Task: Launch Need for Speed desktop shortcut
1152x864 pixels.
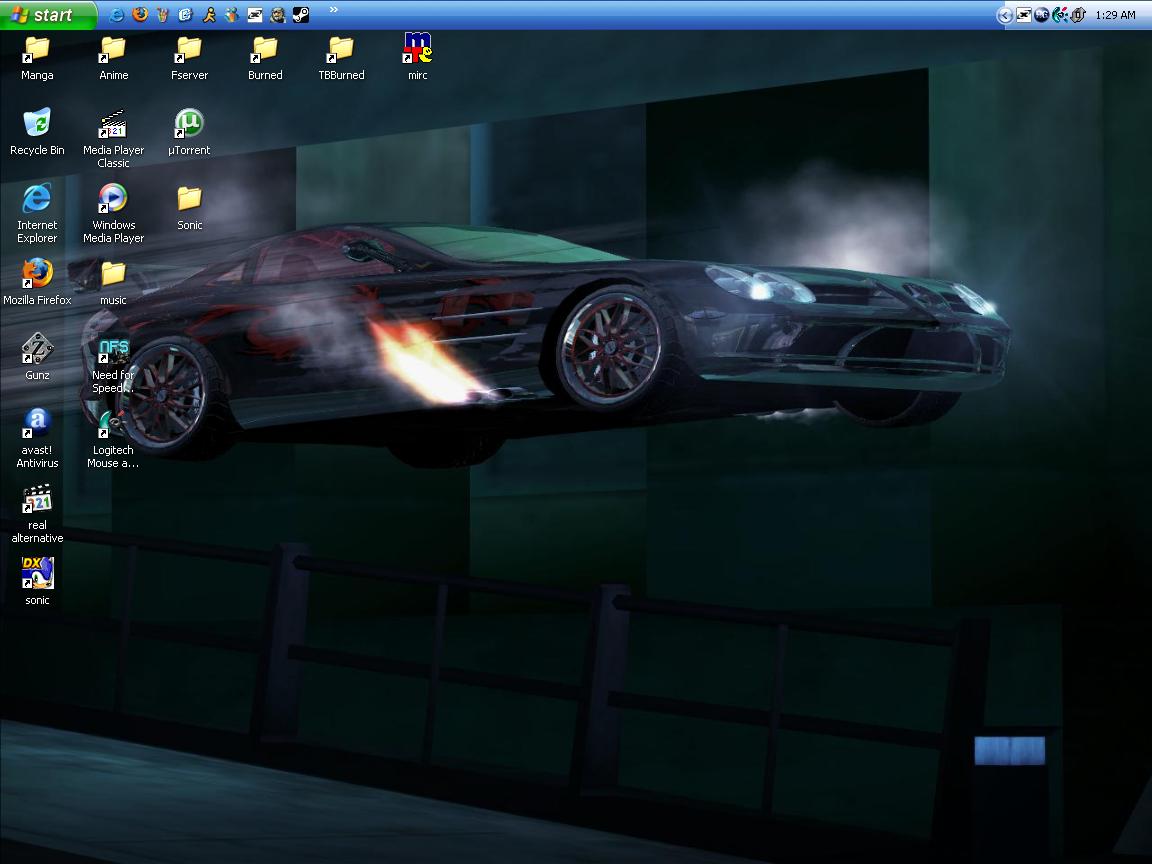Action: click(x=113, y=365)
